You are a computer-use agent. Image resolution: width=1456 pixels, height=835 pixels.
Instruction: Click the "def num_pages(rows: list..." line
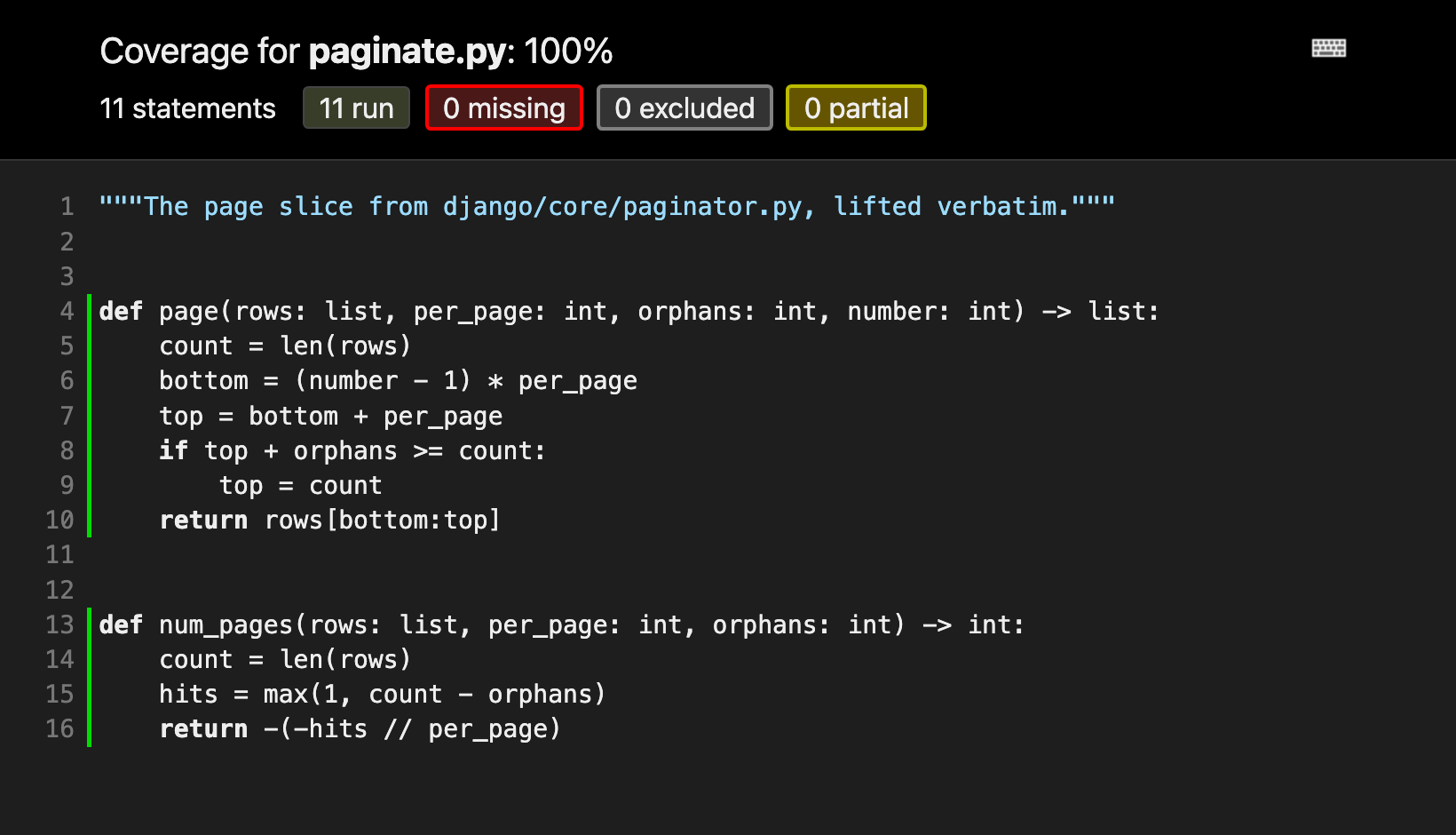[x=561, y=624]
